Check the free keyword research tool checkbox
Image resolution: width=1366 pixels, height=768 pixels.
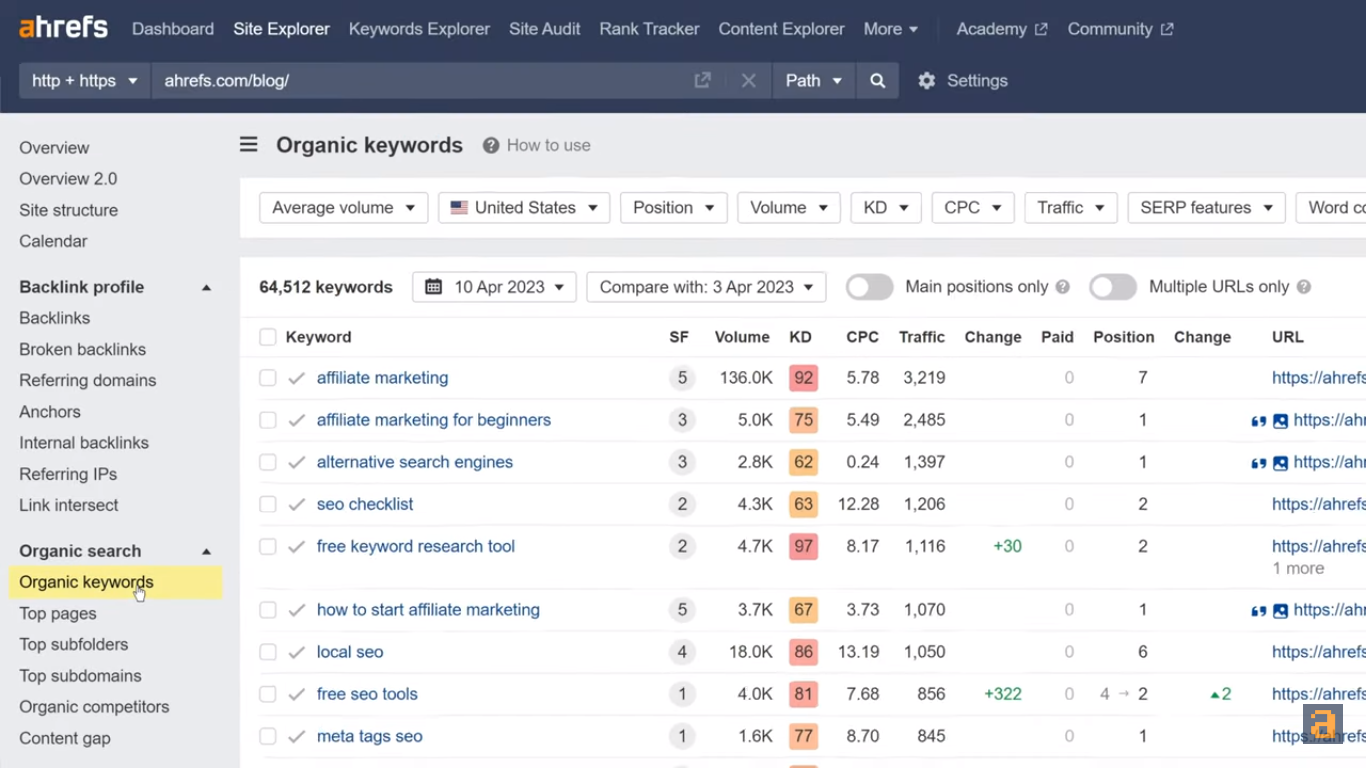click(x=268, y=546)
